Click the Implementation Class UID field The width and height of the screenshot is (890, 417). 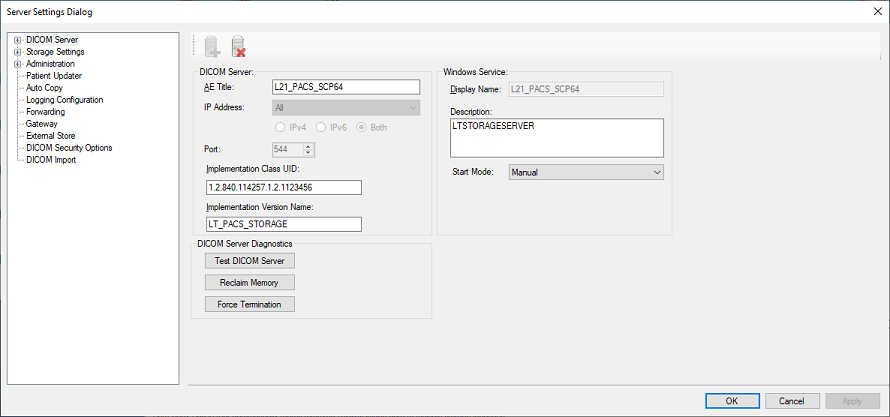282,187
